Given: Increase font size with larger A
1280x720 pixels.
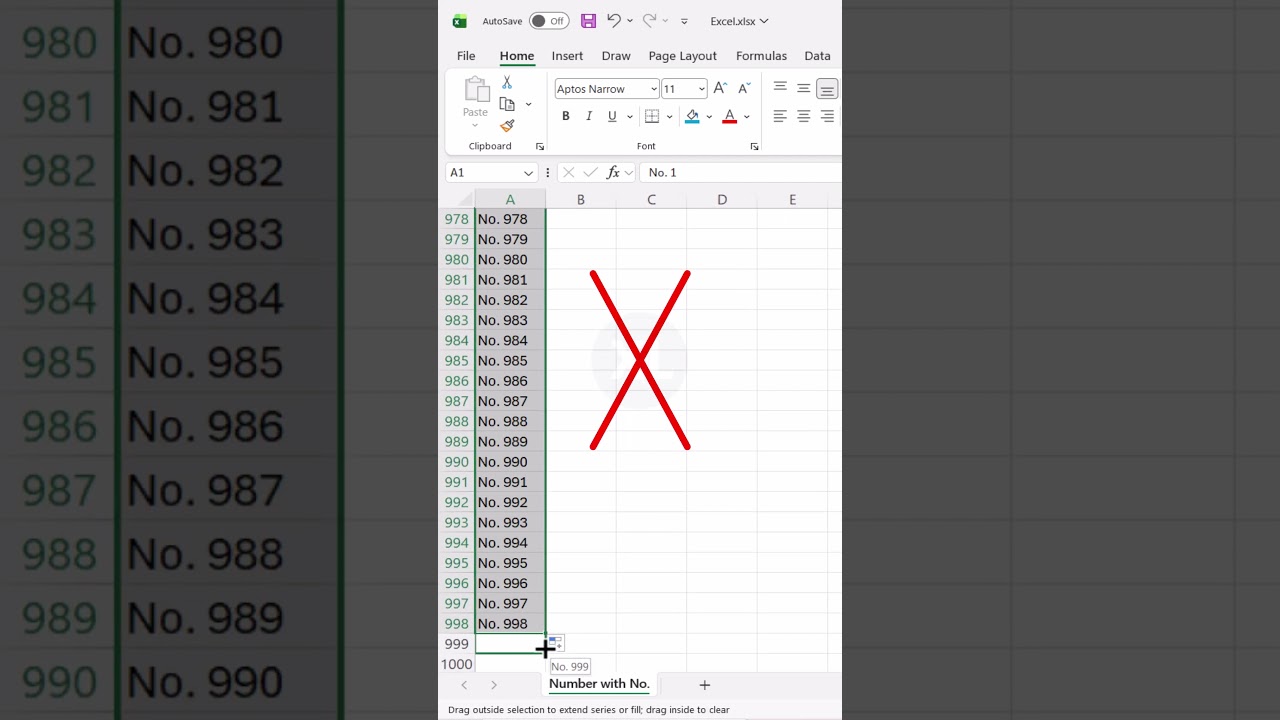Looking at the screenshot, I should [x=720, y=89].
